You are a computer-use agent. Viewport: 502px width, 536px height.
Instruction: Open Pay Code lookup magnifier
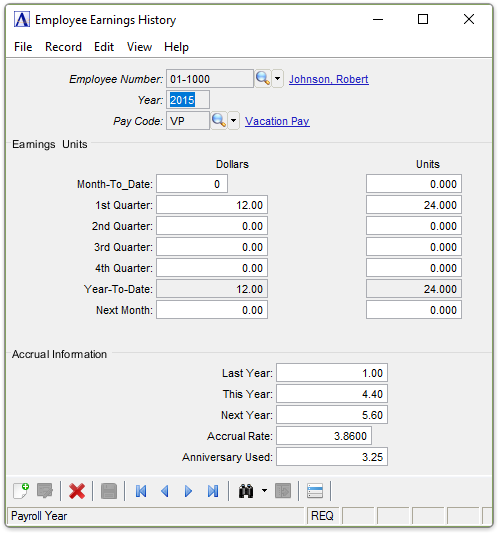tap(219, 121)
